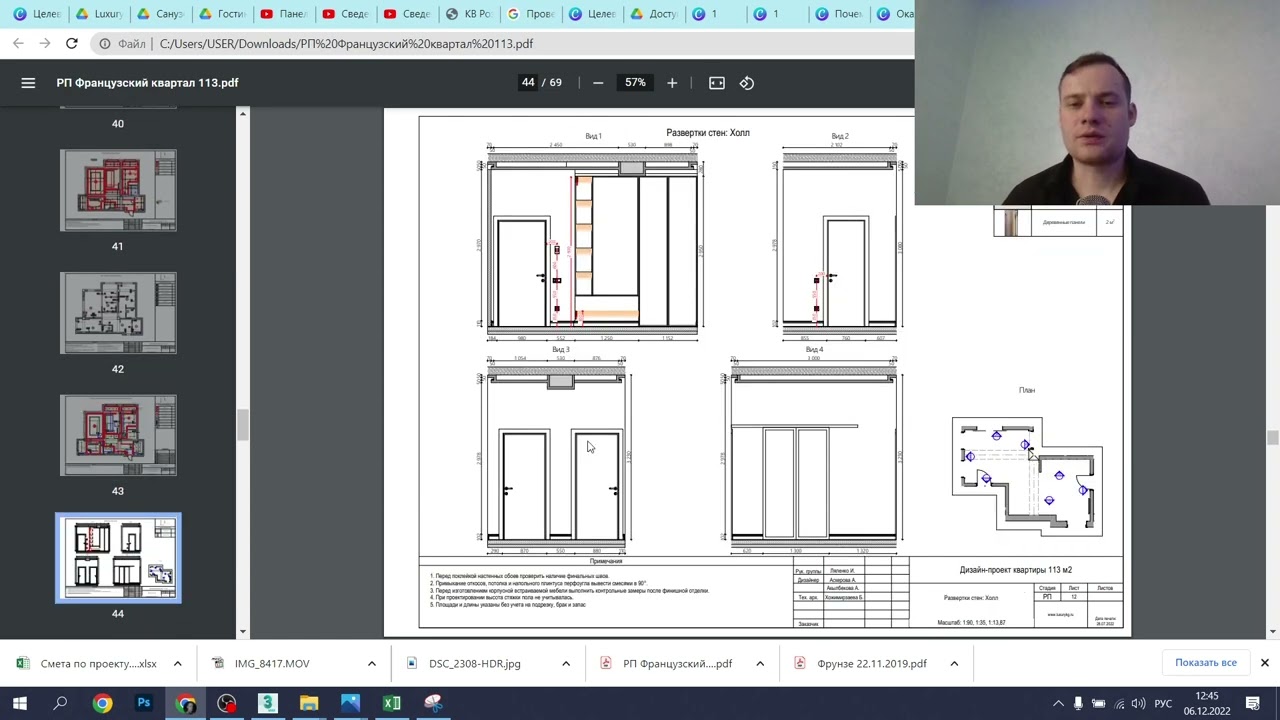
Task: Click the zoom percentage field showing 57%
Action: [x=635, y=83]
